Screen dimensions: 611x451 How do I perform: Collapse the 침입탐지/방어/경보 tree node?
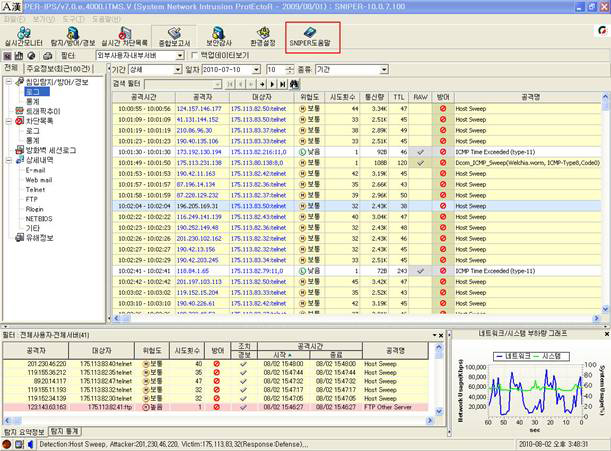point(8,82)
